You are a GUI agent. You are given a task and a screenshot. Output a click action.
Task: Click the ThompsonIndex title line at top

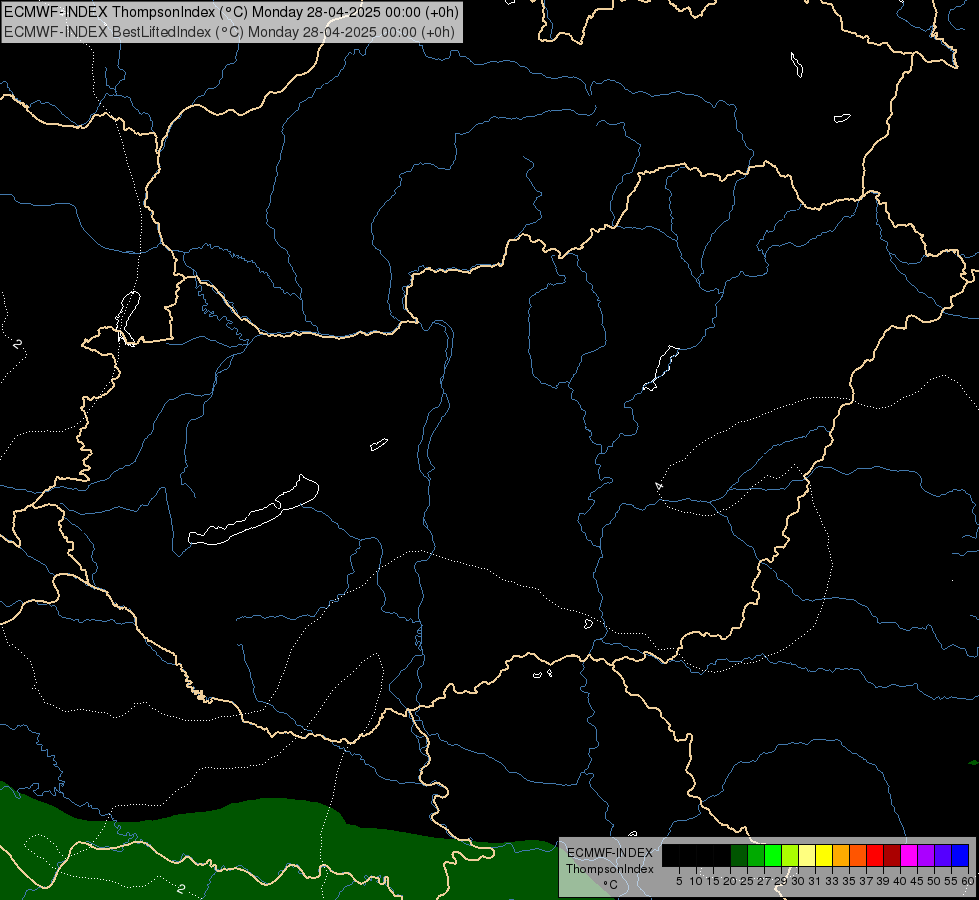point(231,12)
